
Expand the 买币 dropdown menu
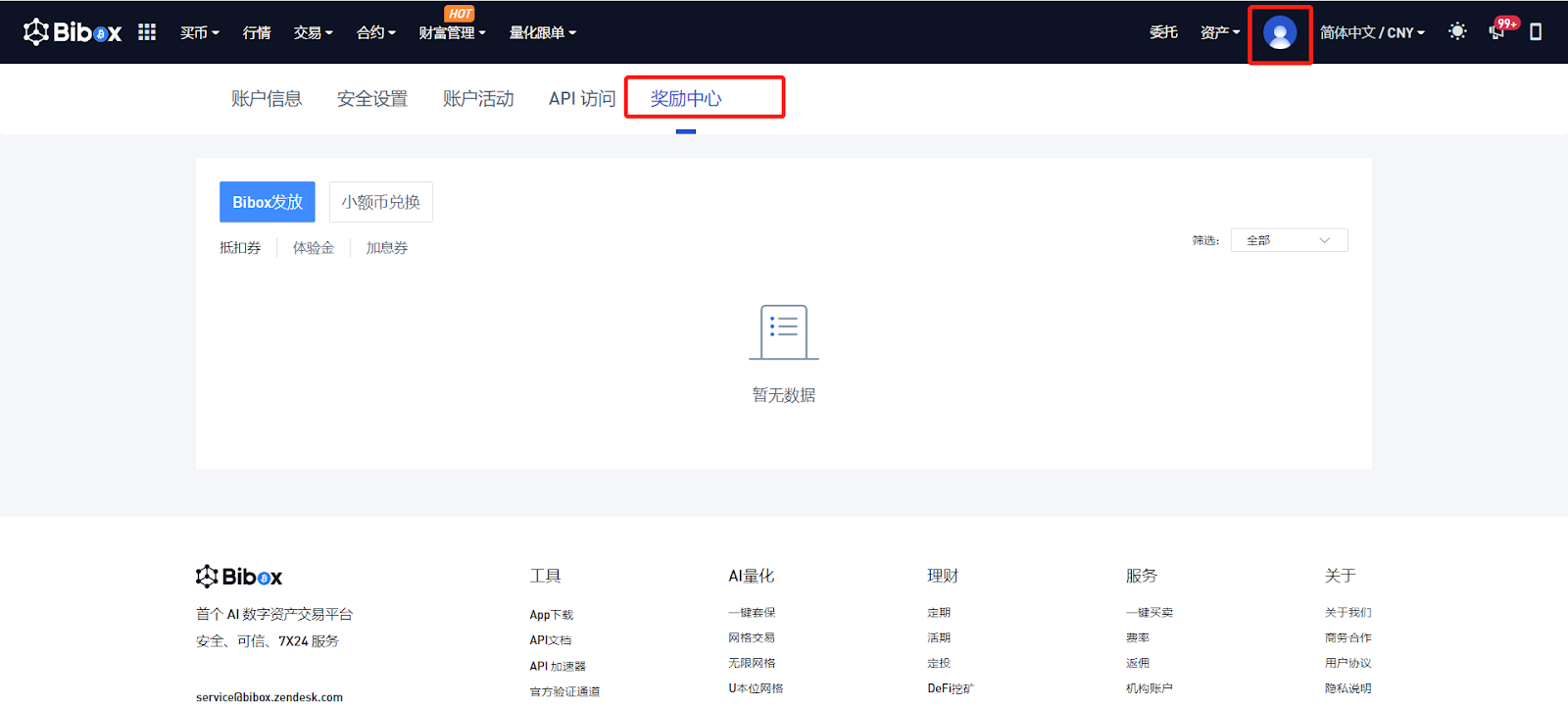(x=200, y=32)
